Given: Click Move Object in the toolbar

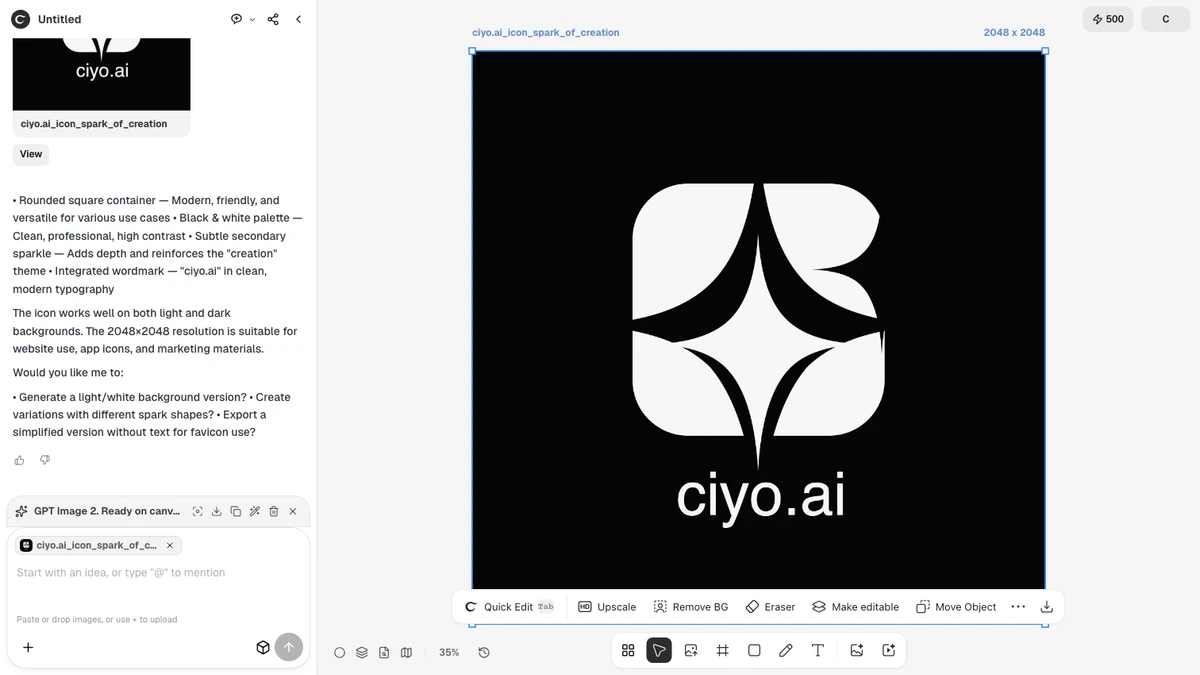Looking at the screenshot, I should pos(956,607).
